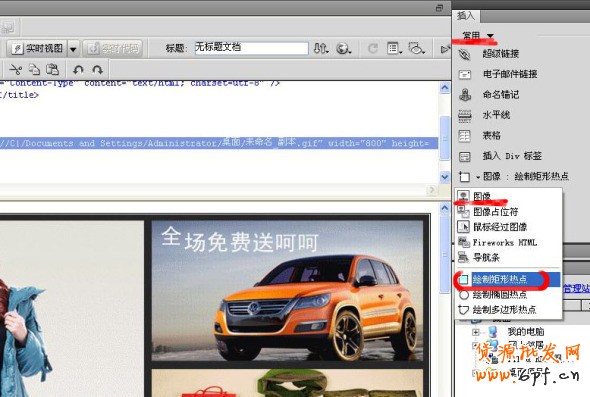
Task: Click the file management arrows icon
Action: [x=321, y=48]
